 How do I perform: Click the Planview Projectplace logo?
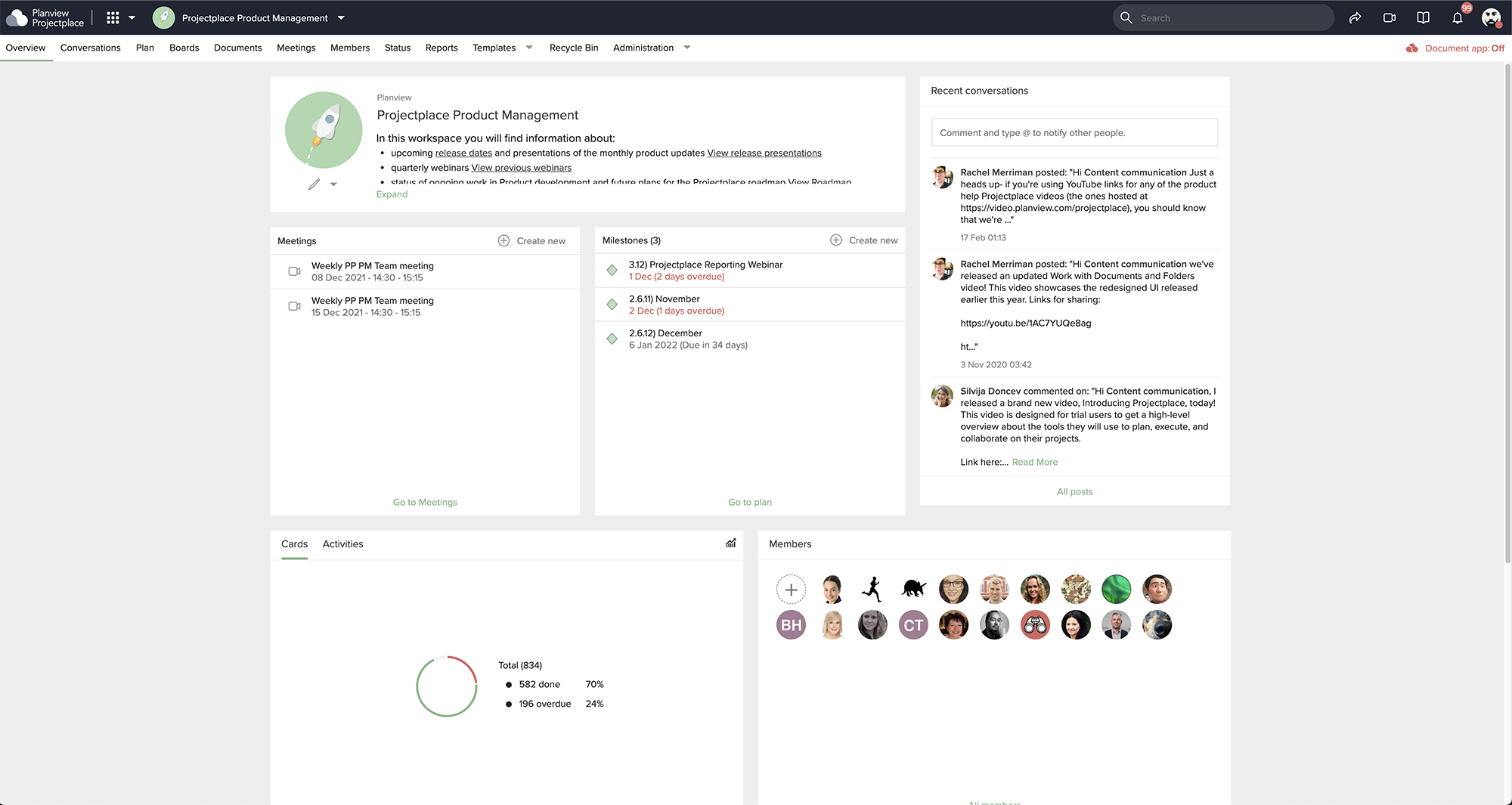click(45, 17)
